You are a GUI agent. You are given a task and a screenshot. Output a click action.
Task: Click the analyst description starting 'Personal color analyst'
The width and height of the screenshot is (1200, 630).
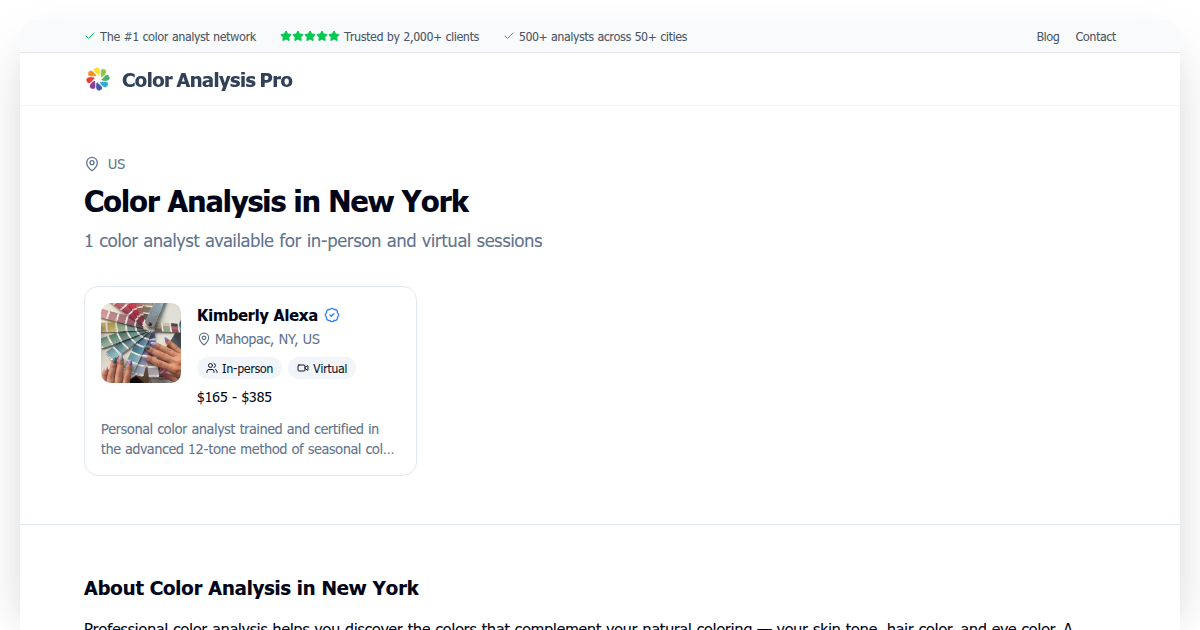pos(248,439)
